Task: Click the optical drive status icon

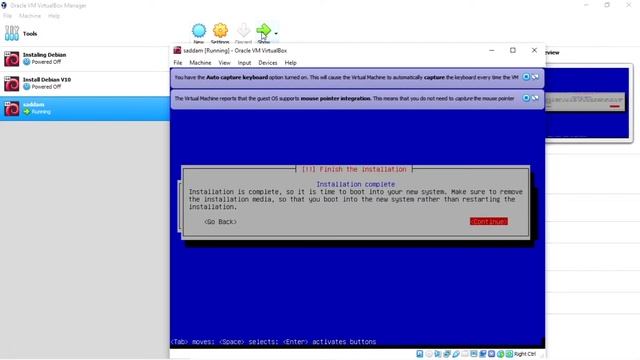Action: pyautogui.click(x=429, y=354)
